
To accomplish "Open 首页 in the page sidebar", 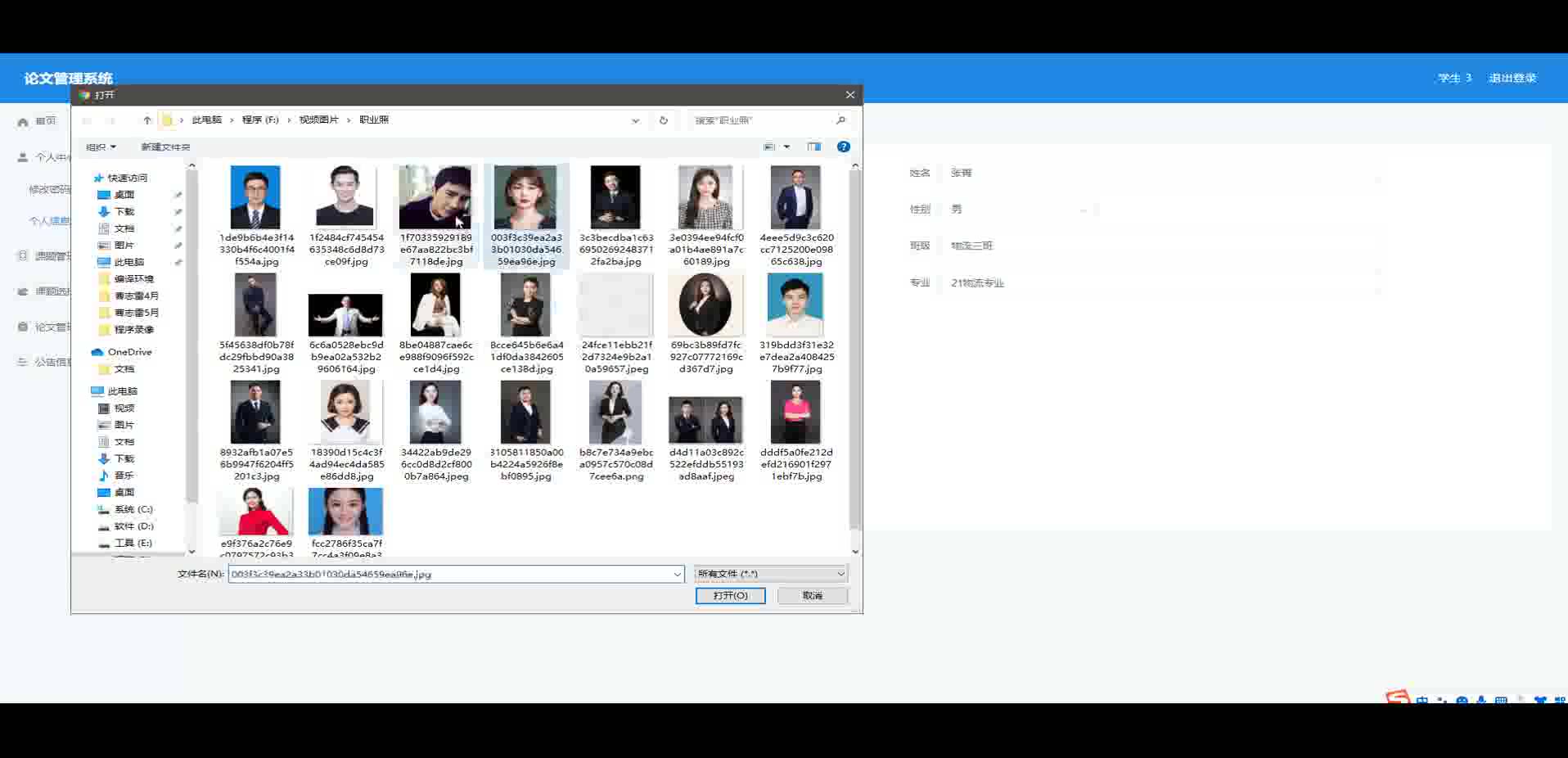I will [38, 121].
